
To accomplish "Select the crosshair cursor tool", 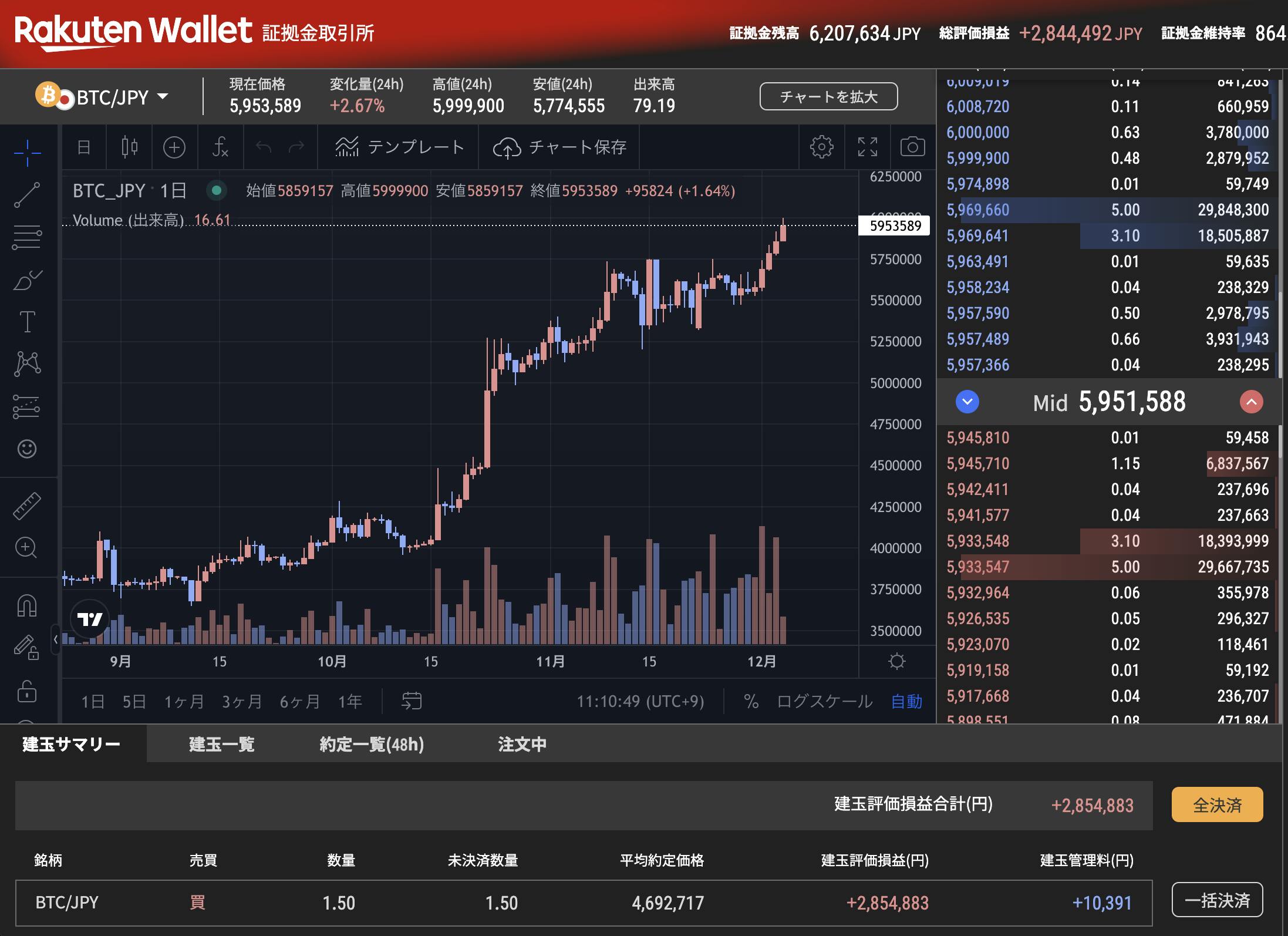I will click(26, 153).
